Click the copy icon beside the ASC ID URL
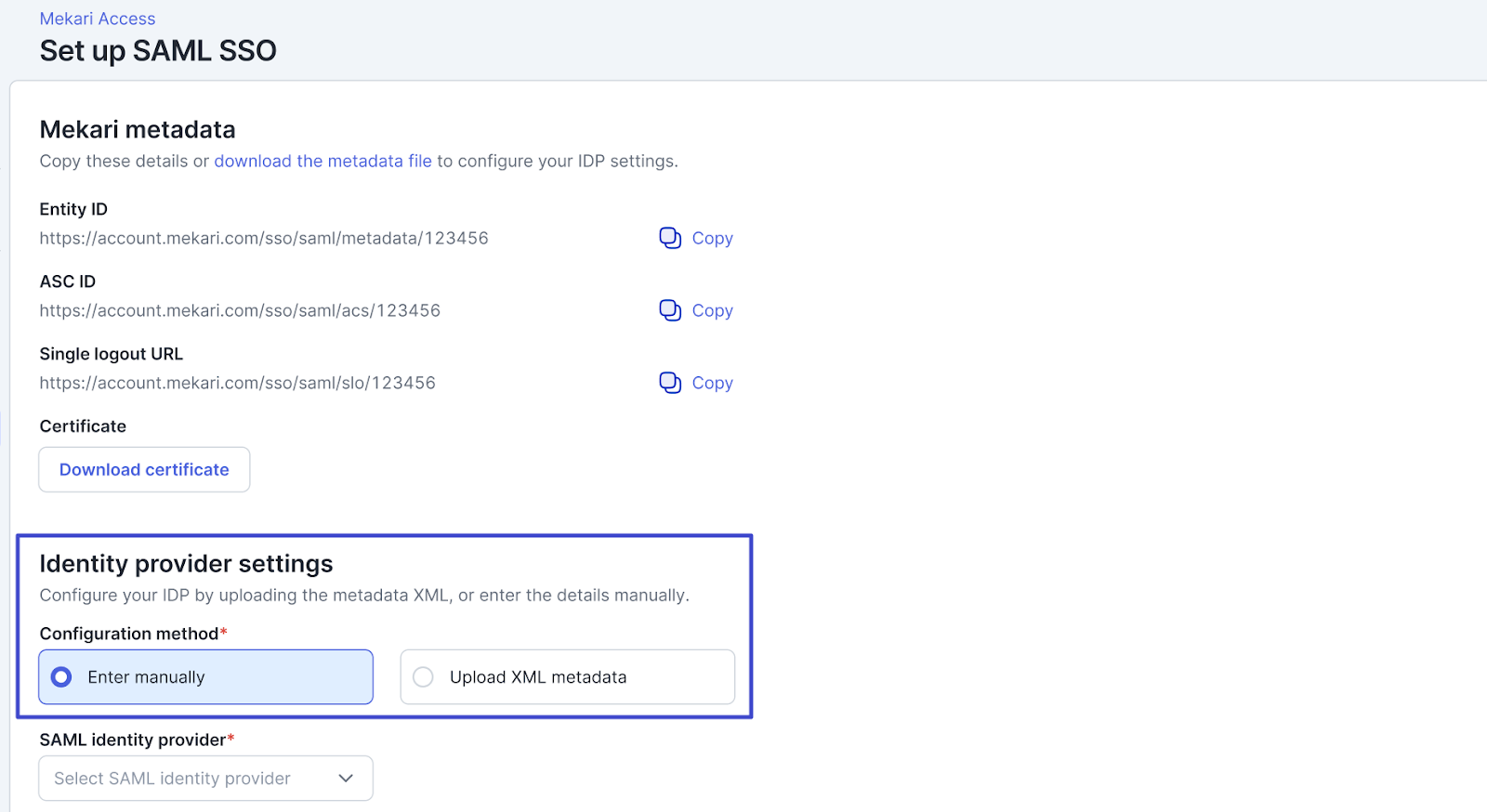Viewport: 1487px width, 812px height. (x=670, y=310)
